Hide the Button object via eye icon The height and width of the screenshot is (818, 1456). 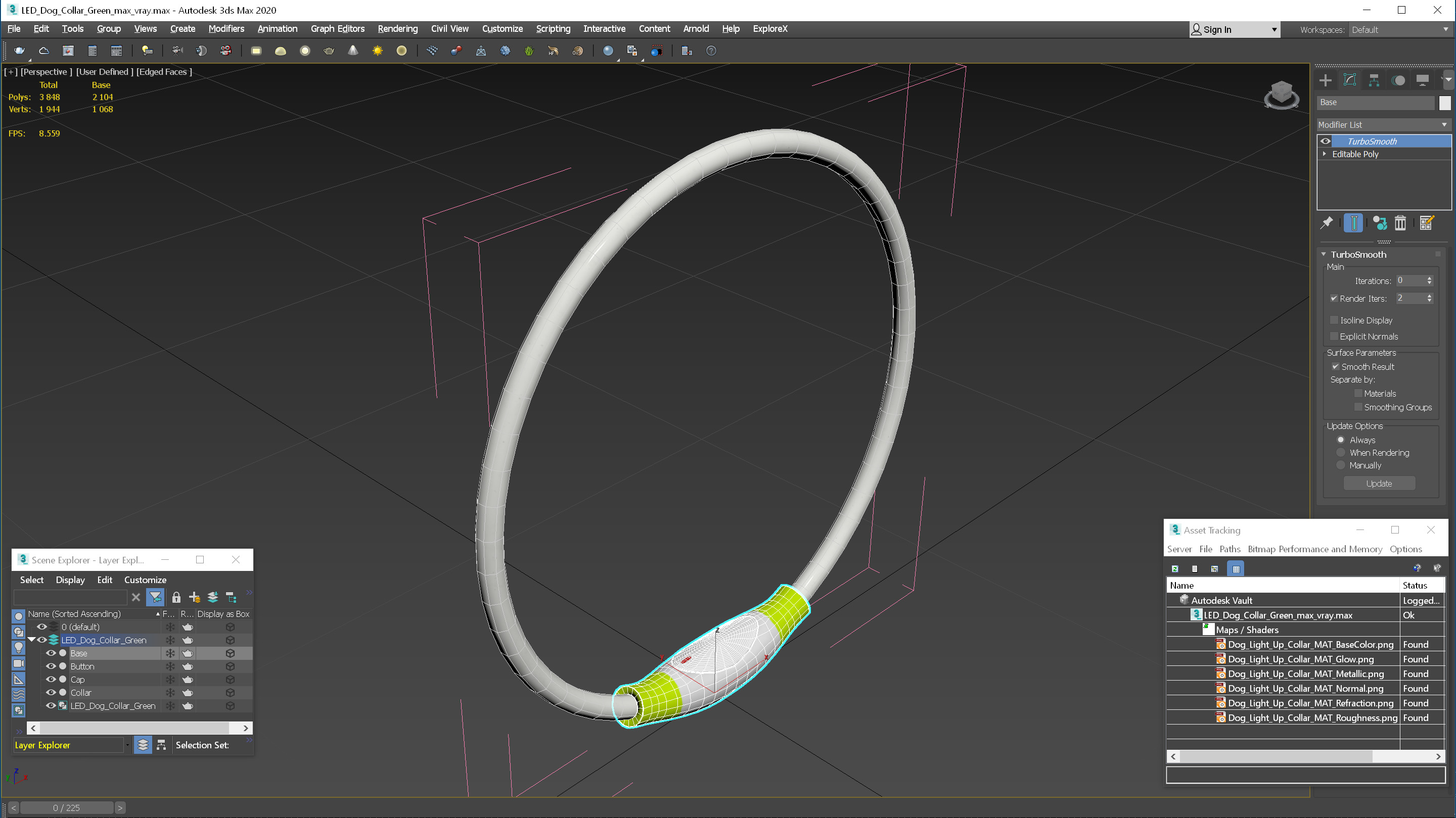(51, 666)
